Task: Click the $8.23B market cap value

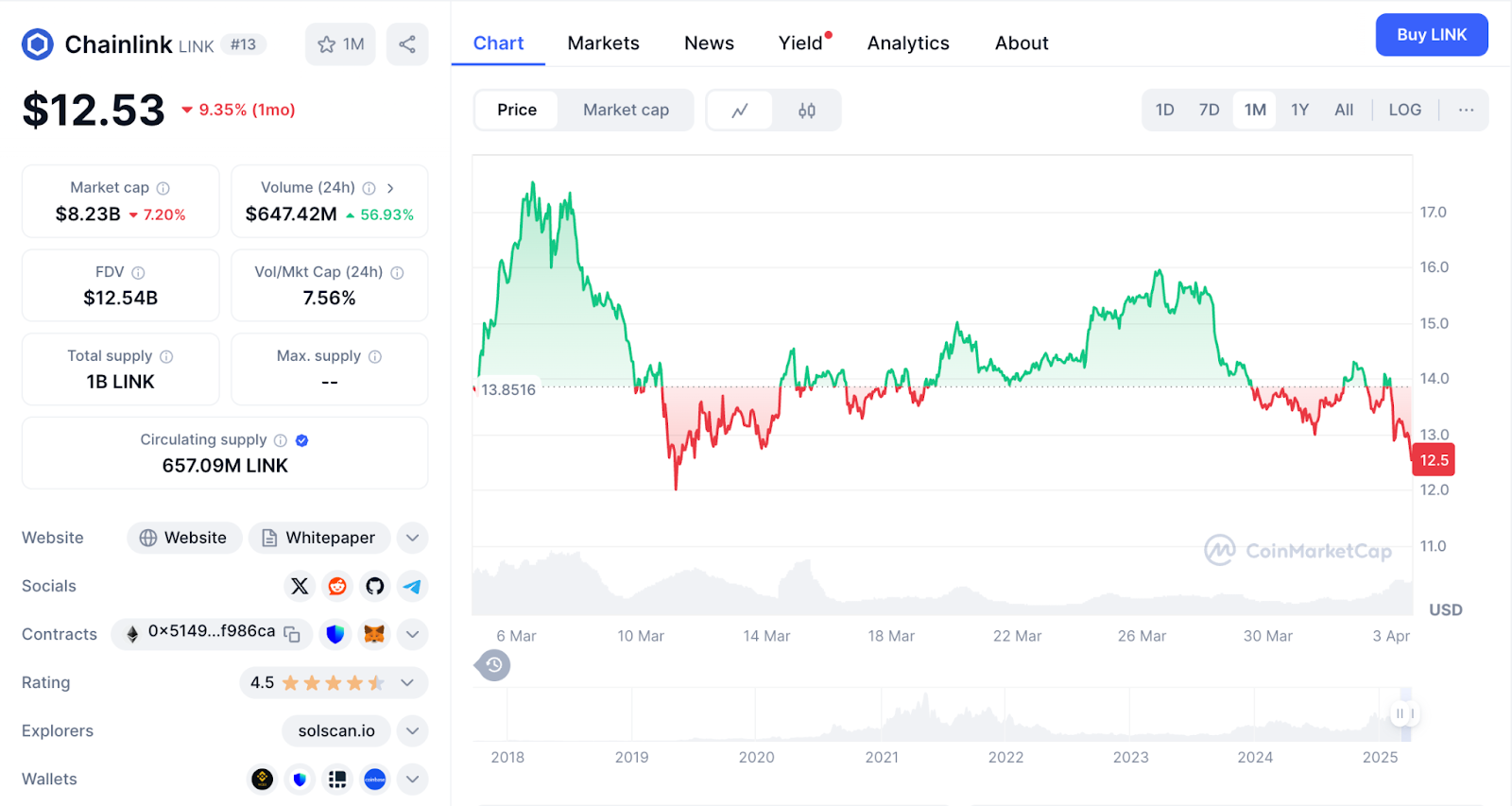Action: 88,214
